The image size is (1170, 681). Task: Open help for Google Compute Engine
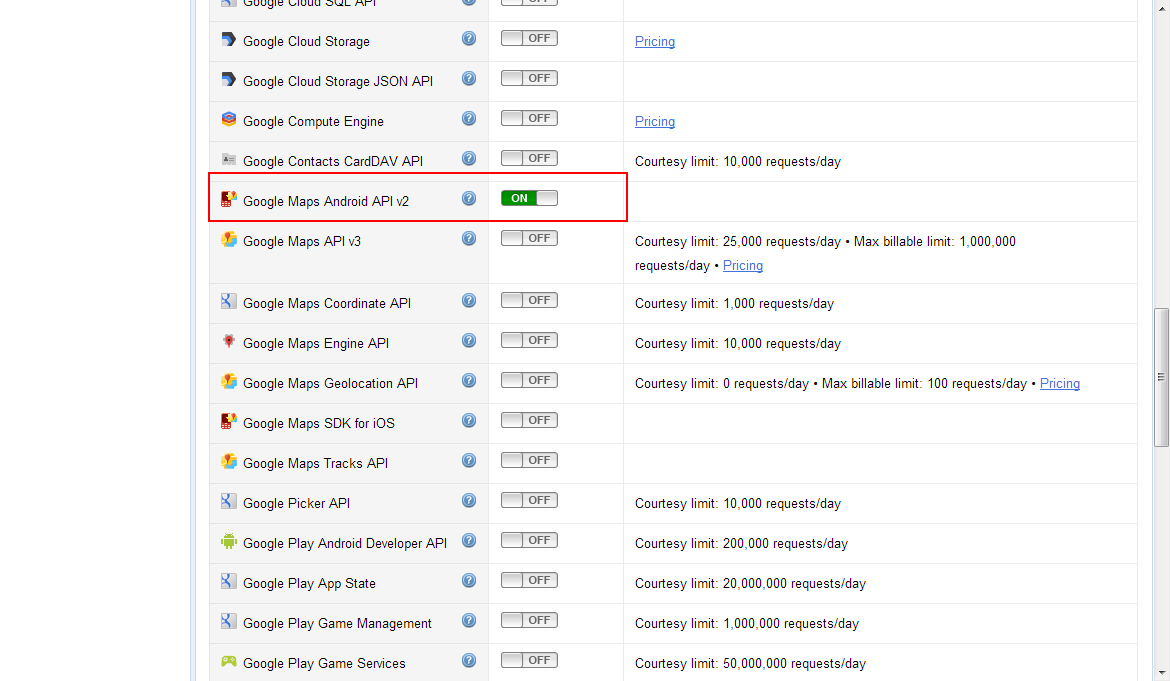[x=469, y=119]
